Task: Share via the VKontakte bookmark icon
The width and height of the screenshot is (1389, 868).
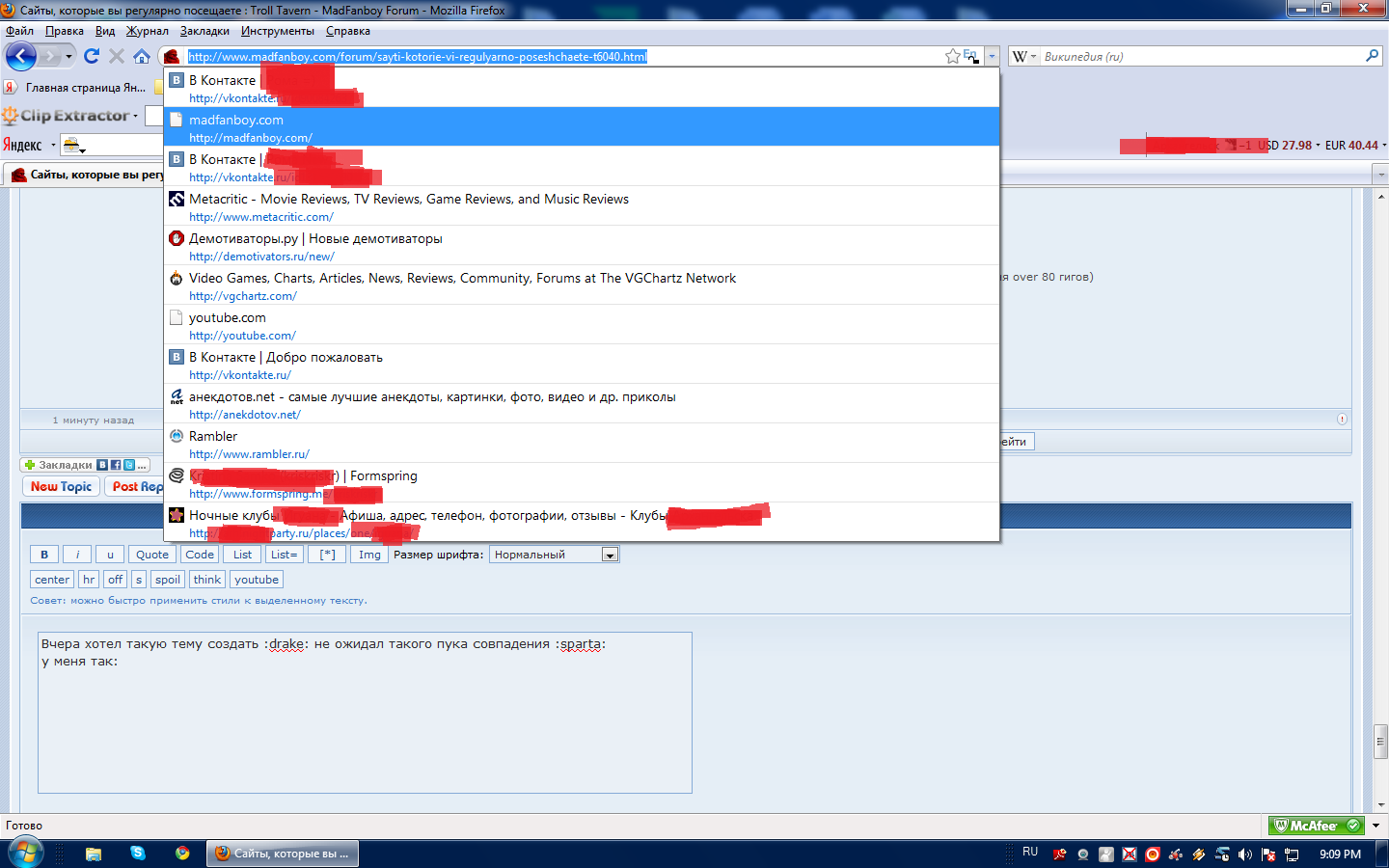Action: click(102, 465)
